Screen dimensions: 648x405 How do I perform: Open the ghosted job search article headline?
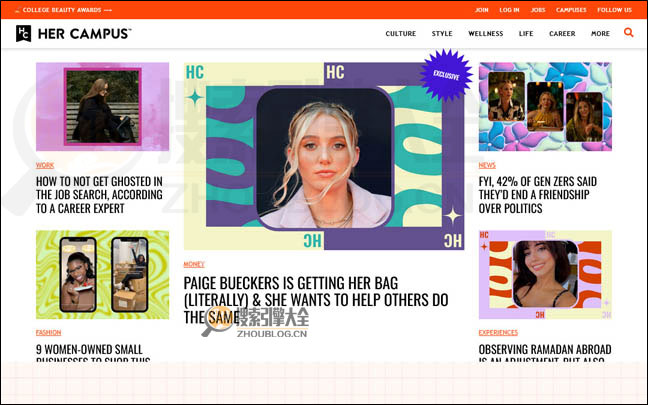[99, 195]
